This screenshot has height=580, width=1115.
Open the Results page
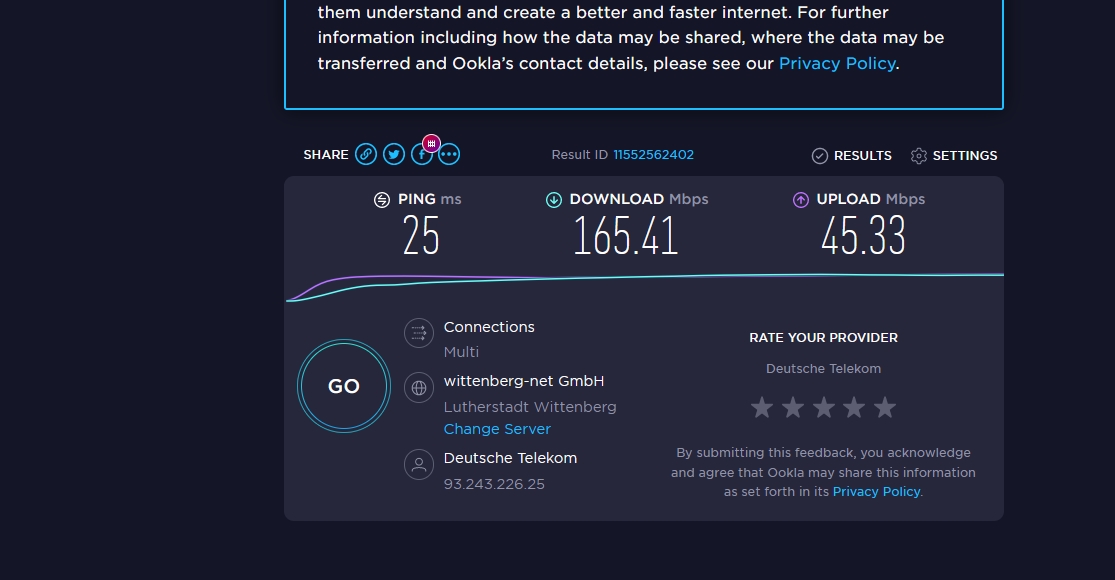coord(851,155)
